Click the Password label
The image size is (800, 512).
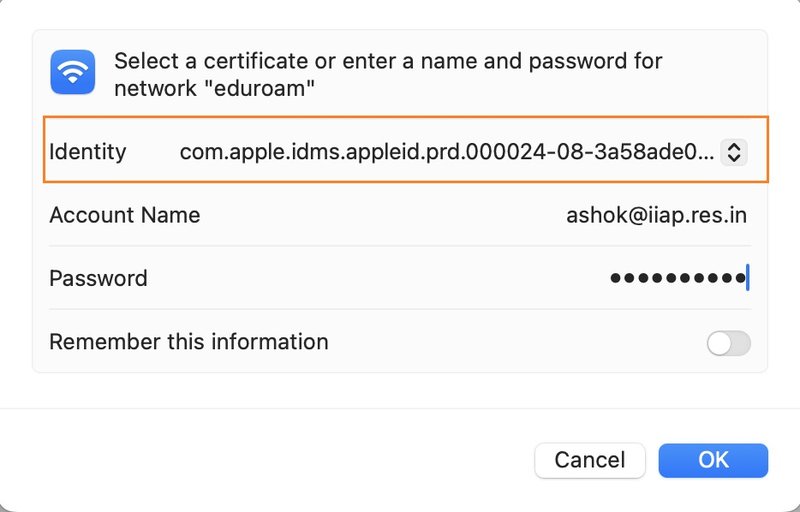click(98, 278)
